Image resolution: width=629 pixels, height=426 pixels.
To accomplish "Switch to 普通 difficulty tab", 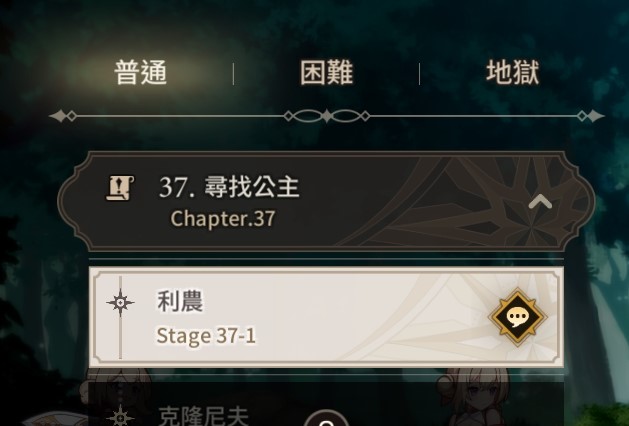I will 140,73.
